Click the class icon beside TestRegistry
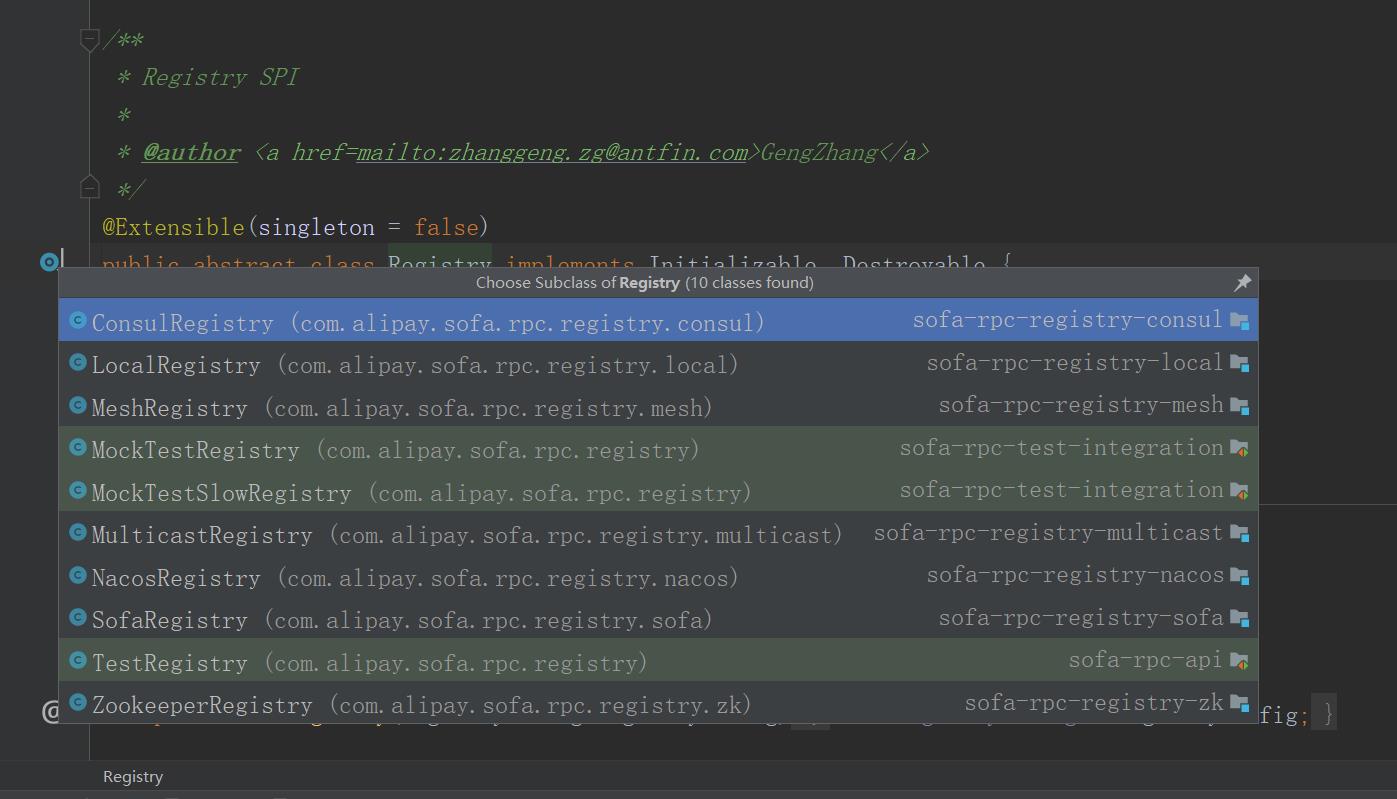The height and width of the screenshot is (799, 1397). tap(78, 661)
